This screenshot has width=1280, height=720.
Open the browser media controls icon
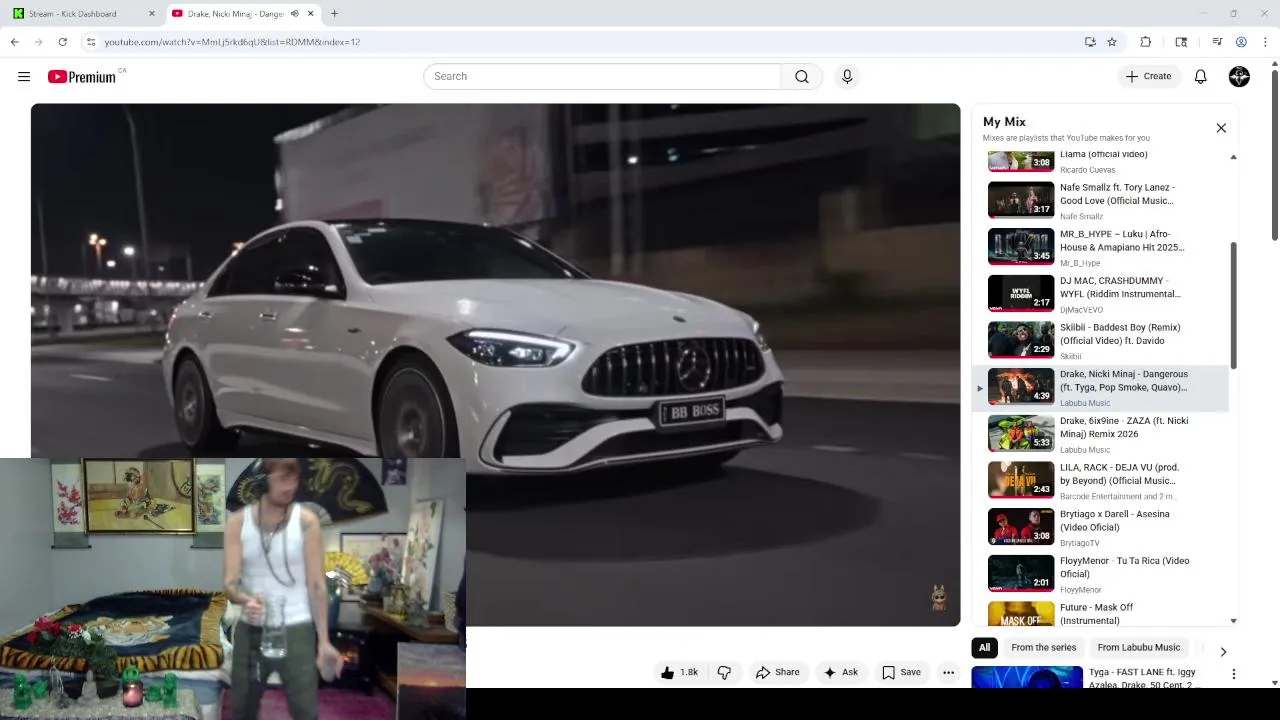(x=1217, y=42)
